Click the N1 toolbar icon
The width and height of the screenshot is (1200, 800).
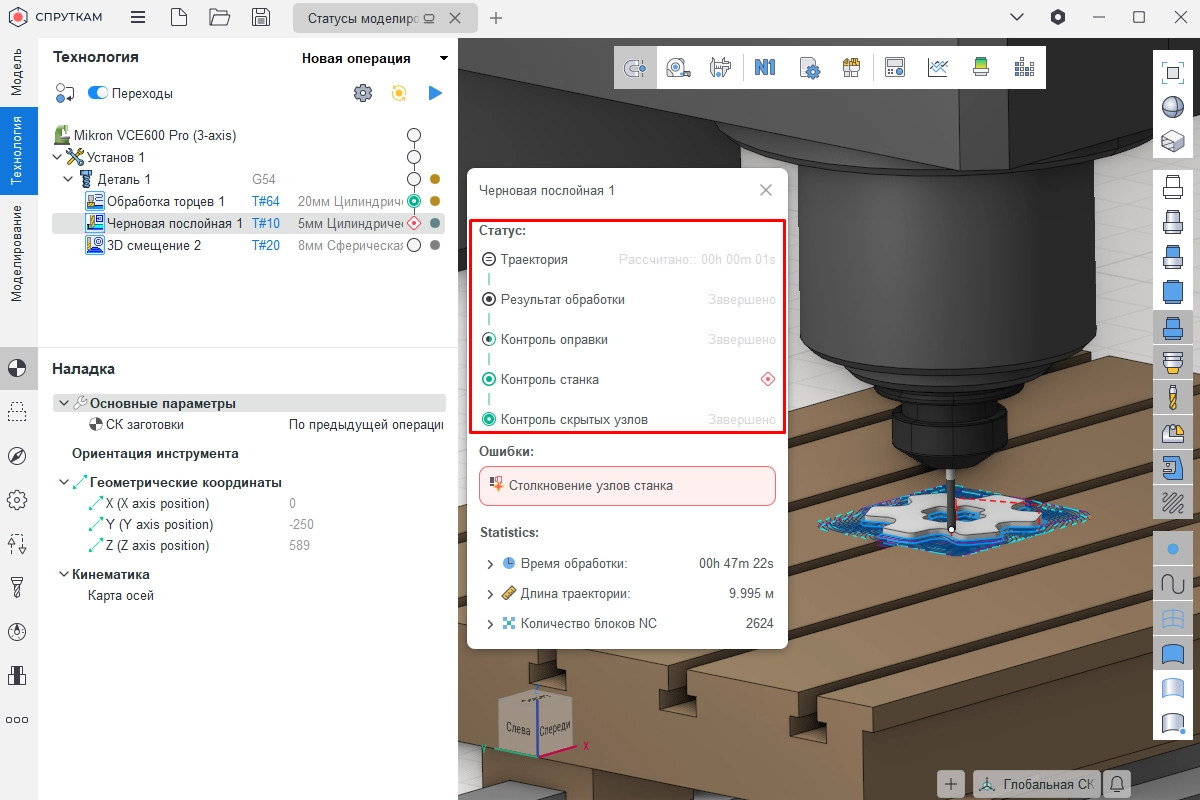point(765,68)
